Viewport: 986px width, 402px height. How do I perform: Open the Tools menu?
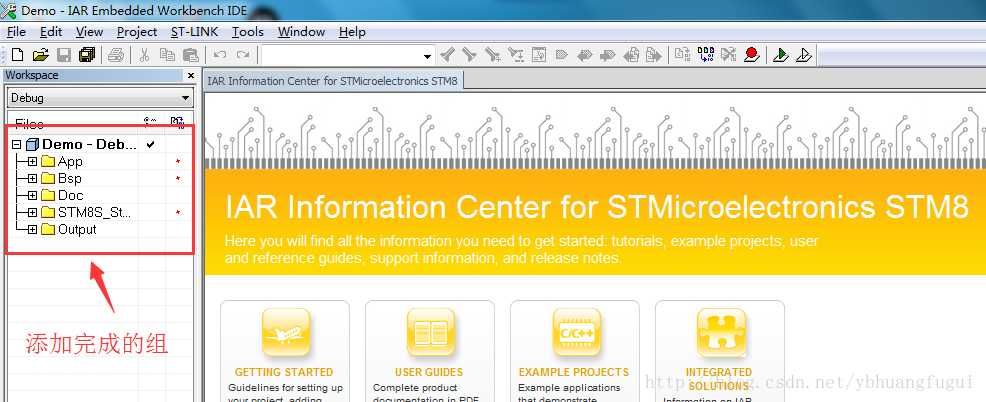(x=248, y=31)
